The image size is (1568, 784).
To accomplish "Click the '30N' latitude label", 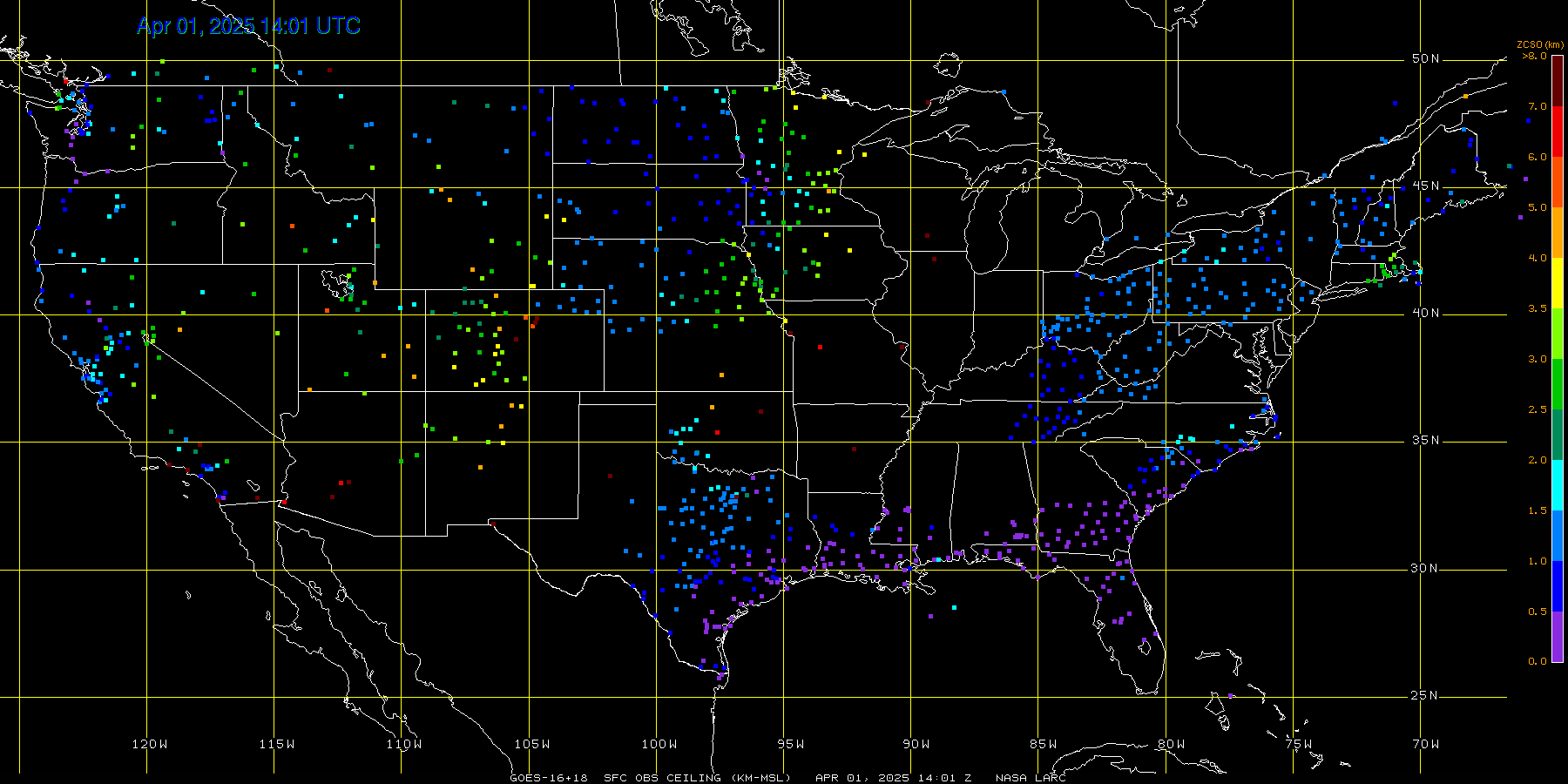I will point(1426,568).
